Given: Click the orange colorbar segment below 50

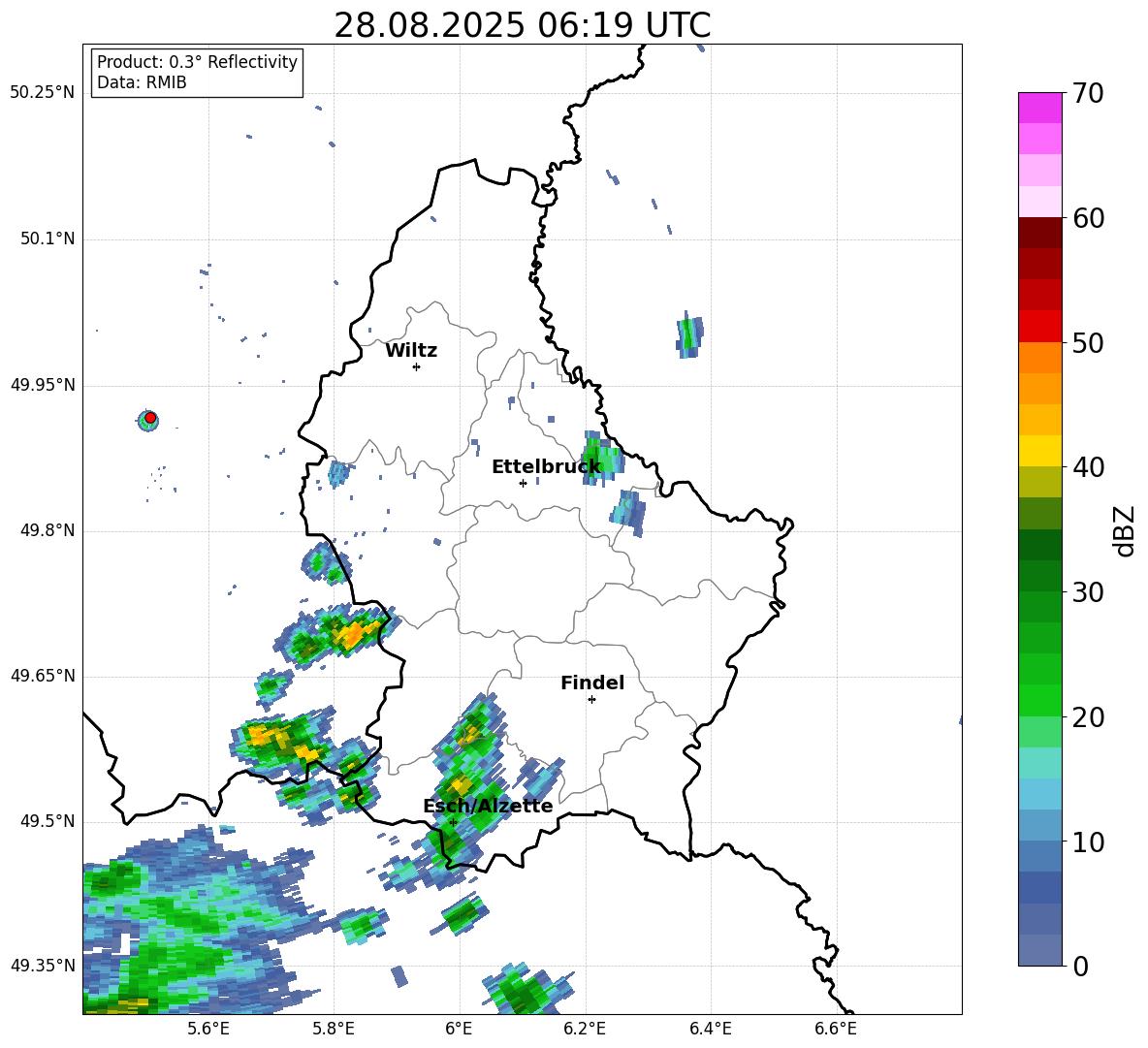Looking at the screenshot, I should point(1039,358).
